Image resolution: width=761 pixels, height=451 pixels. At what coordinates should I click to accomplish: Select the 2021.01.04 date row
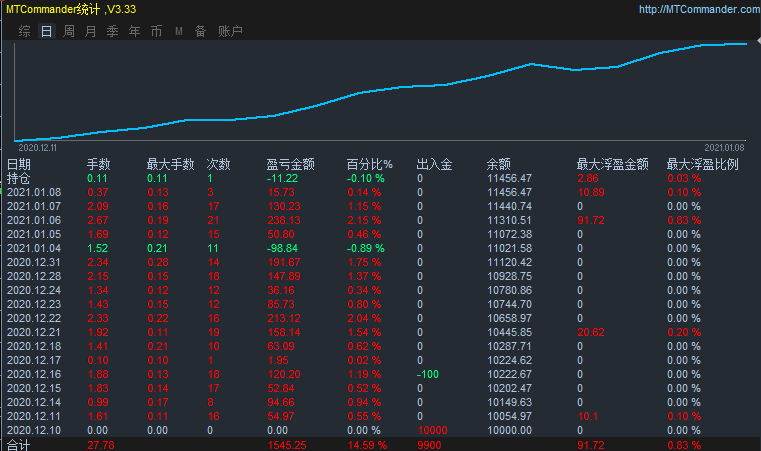tap(34, 249)
